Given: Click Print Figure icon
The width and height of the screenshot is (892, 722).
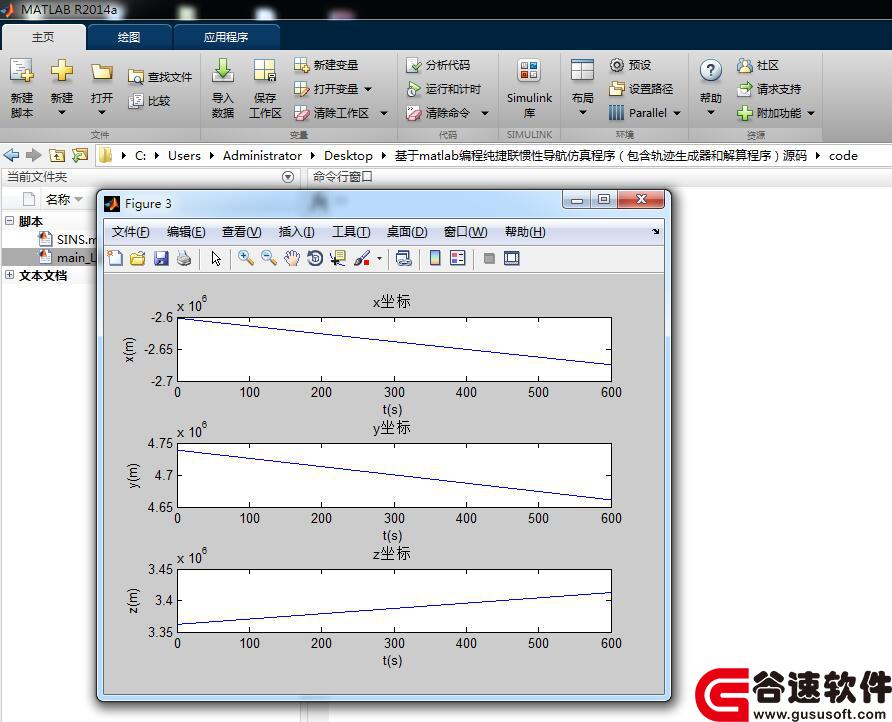Looking at the screenshot, I should click(x=184, y=258).
